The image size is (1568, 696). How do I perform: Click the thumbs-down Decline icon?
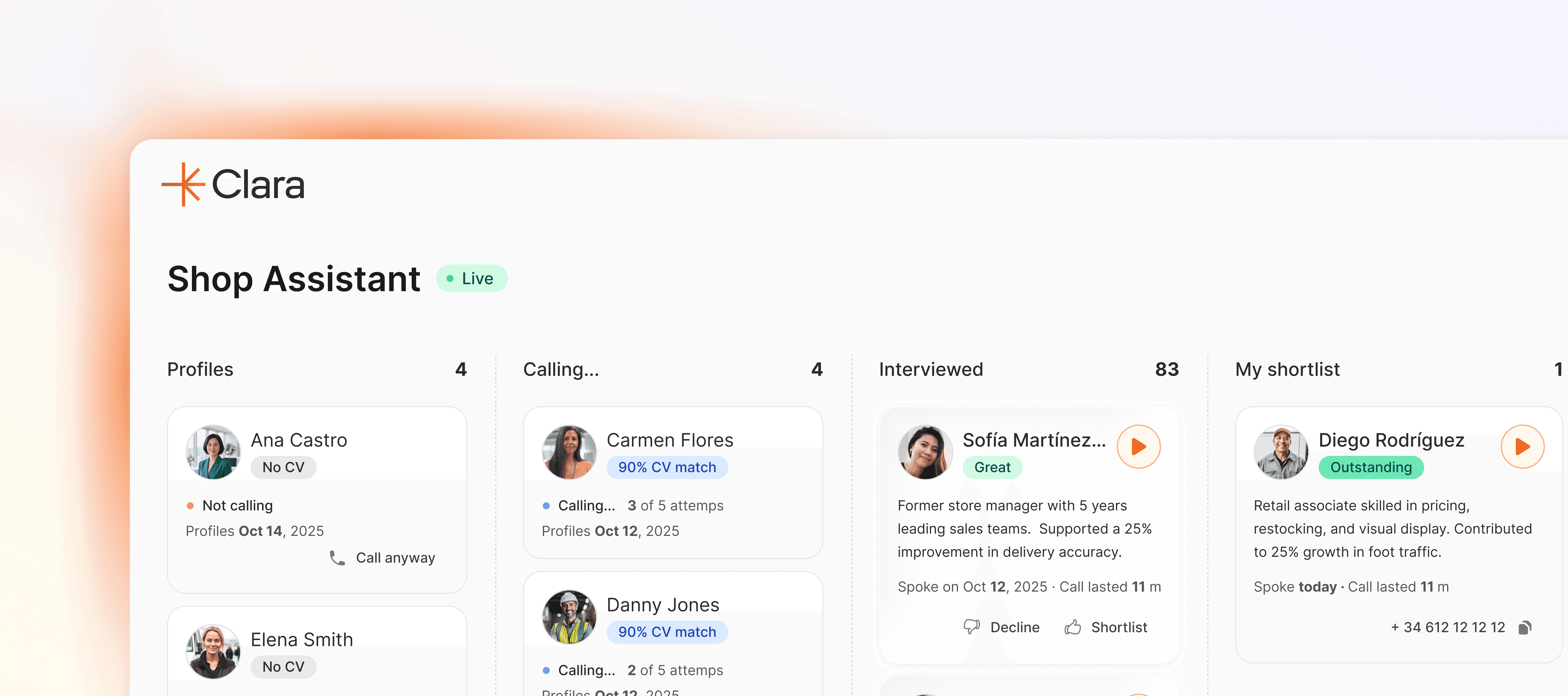tap(972, 627)
